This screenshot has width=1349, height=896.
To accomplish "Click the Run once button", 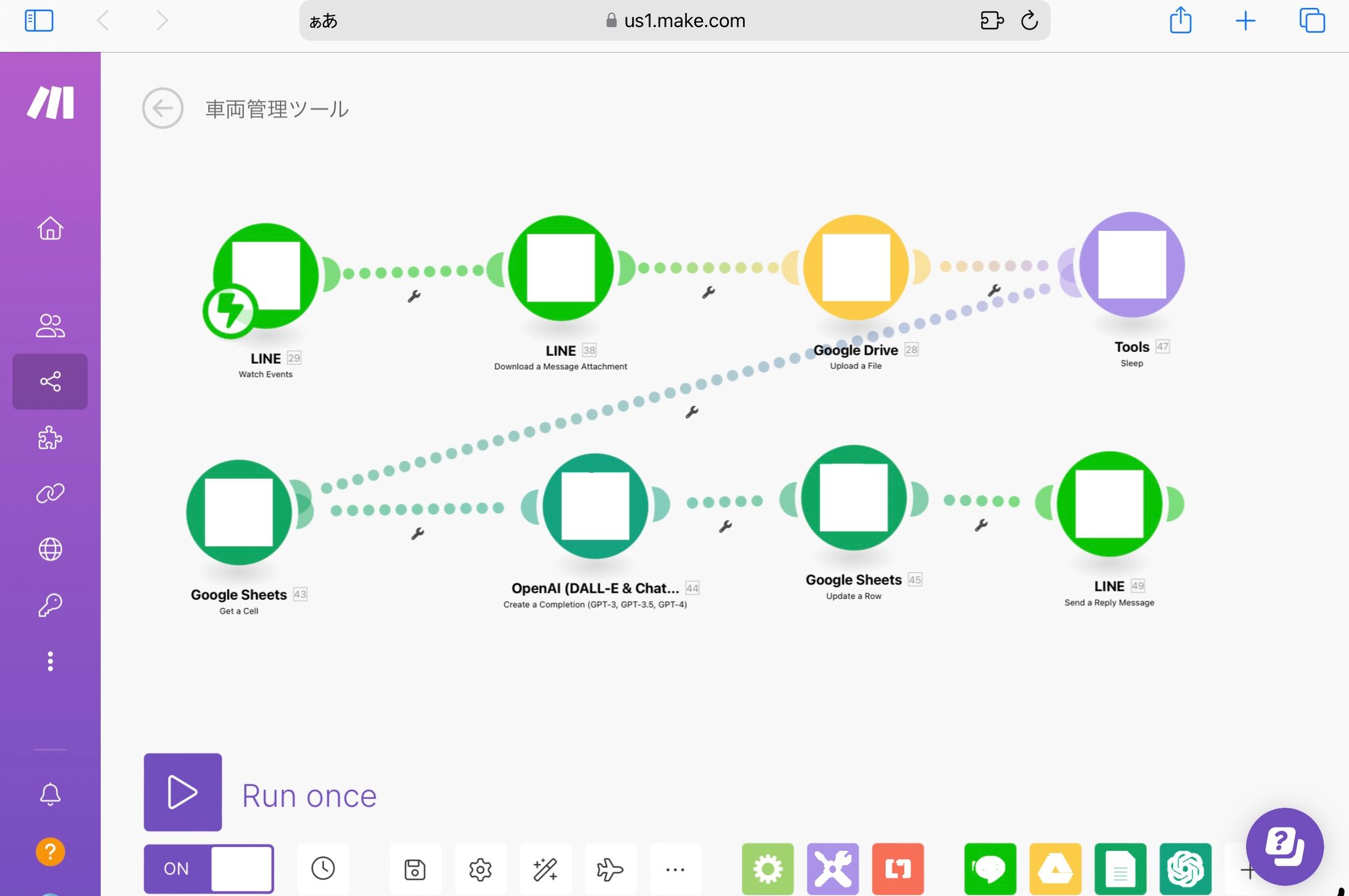I will click(x=183, y=792).
